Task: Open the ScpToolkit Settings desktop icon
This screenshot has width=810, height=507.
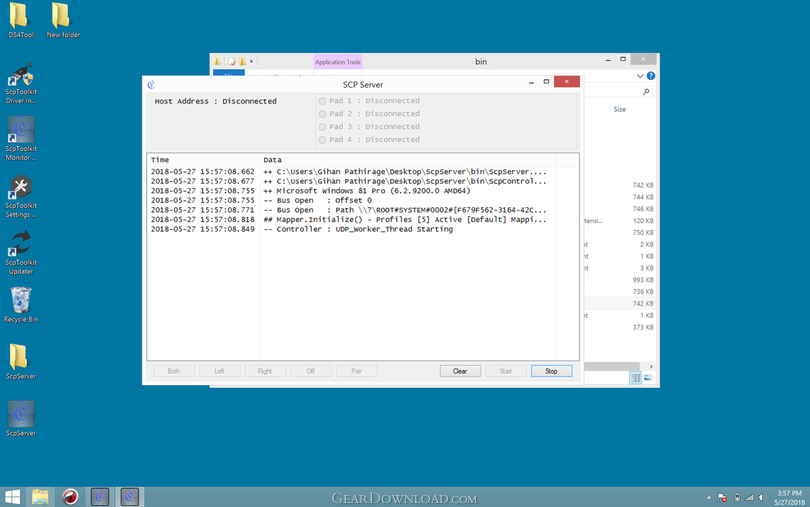Action: 21,196
